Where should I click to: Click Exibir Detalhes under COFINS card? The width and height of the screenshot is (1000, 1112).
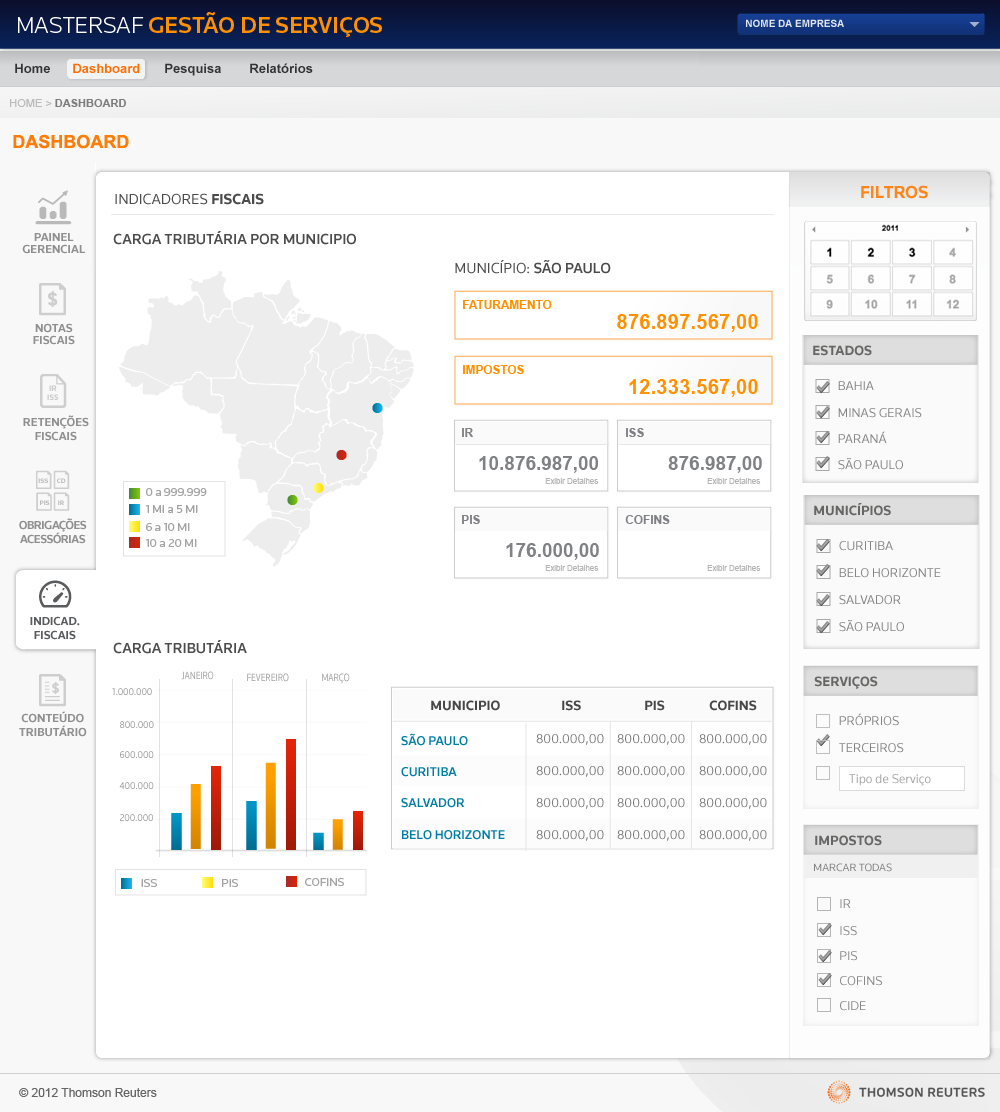coord(733,568)
